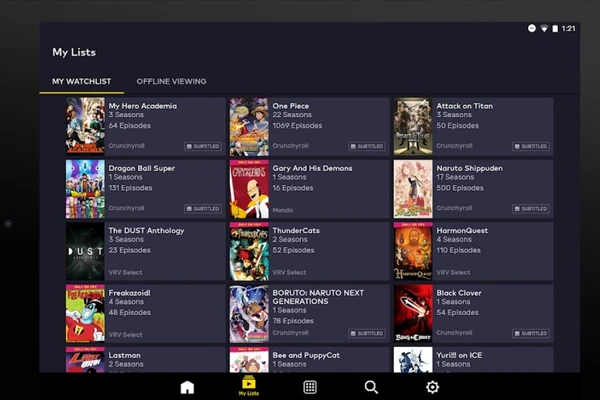Click VRV Select label under HarmonQuest
Viewport: 600px width, 400px height.
point(453,273)
